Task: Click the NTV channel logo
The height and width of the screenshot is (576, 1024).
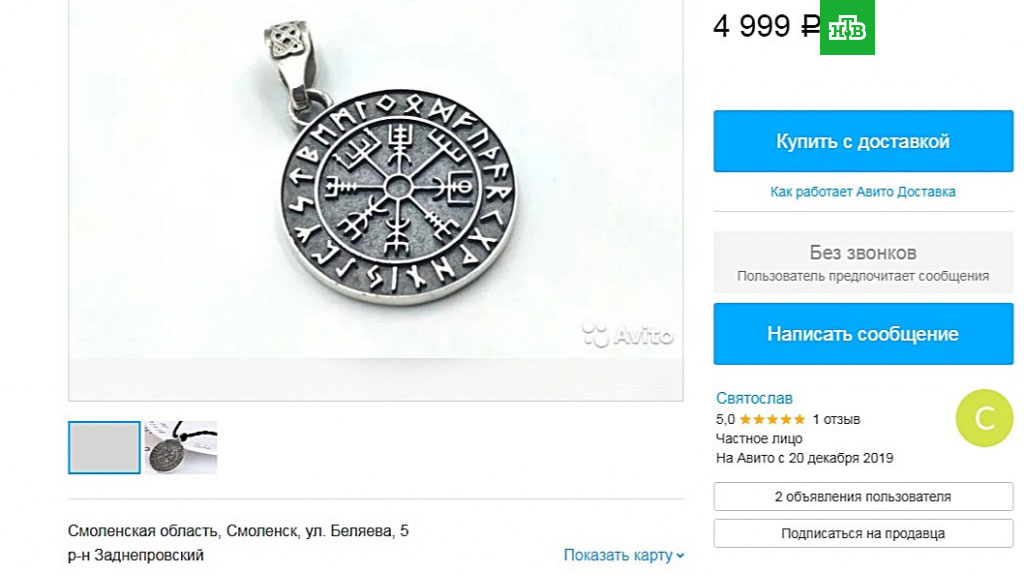Action: pyautogui.click(x=847, y=27)
